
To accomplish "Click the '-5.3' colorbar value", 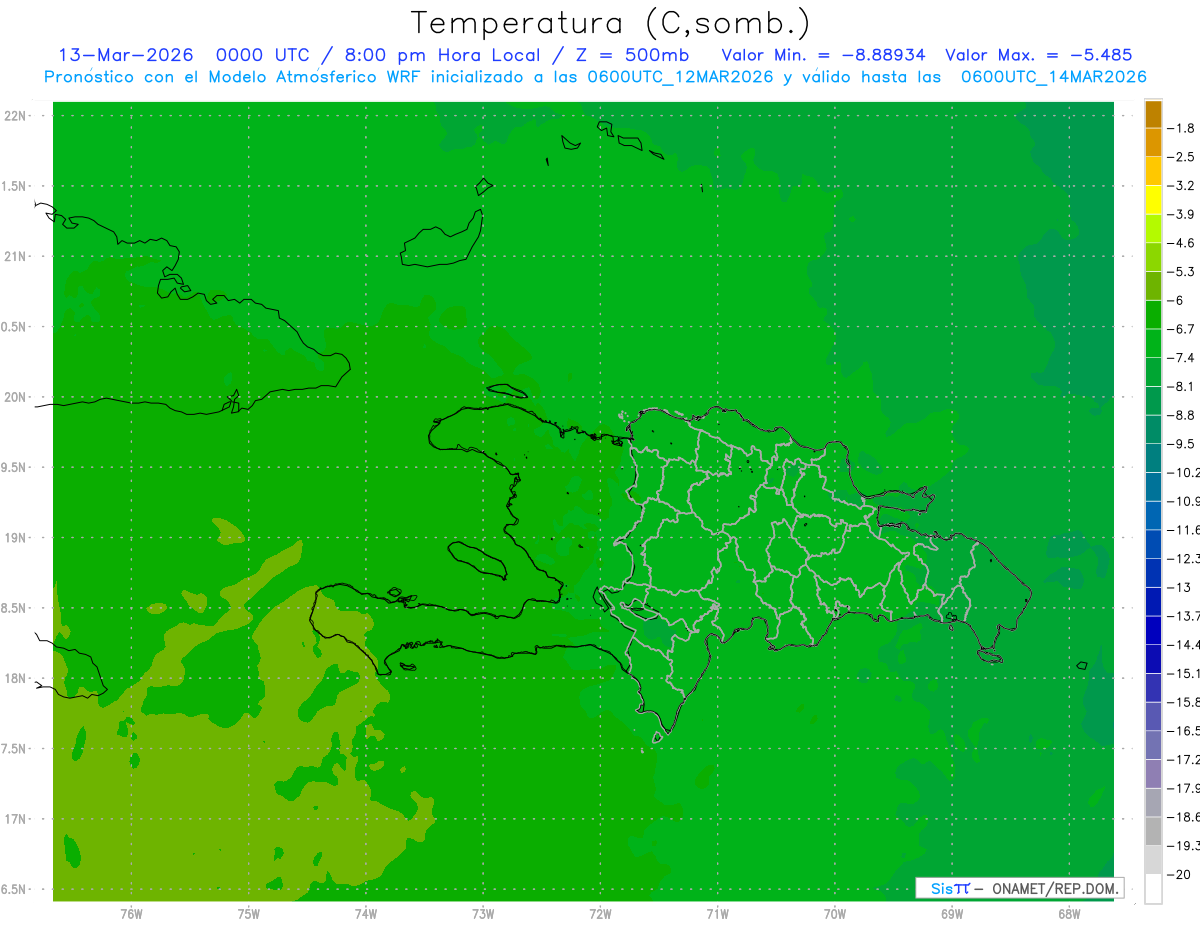I will point(1181,272).
